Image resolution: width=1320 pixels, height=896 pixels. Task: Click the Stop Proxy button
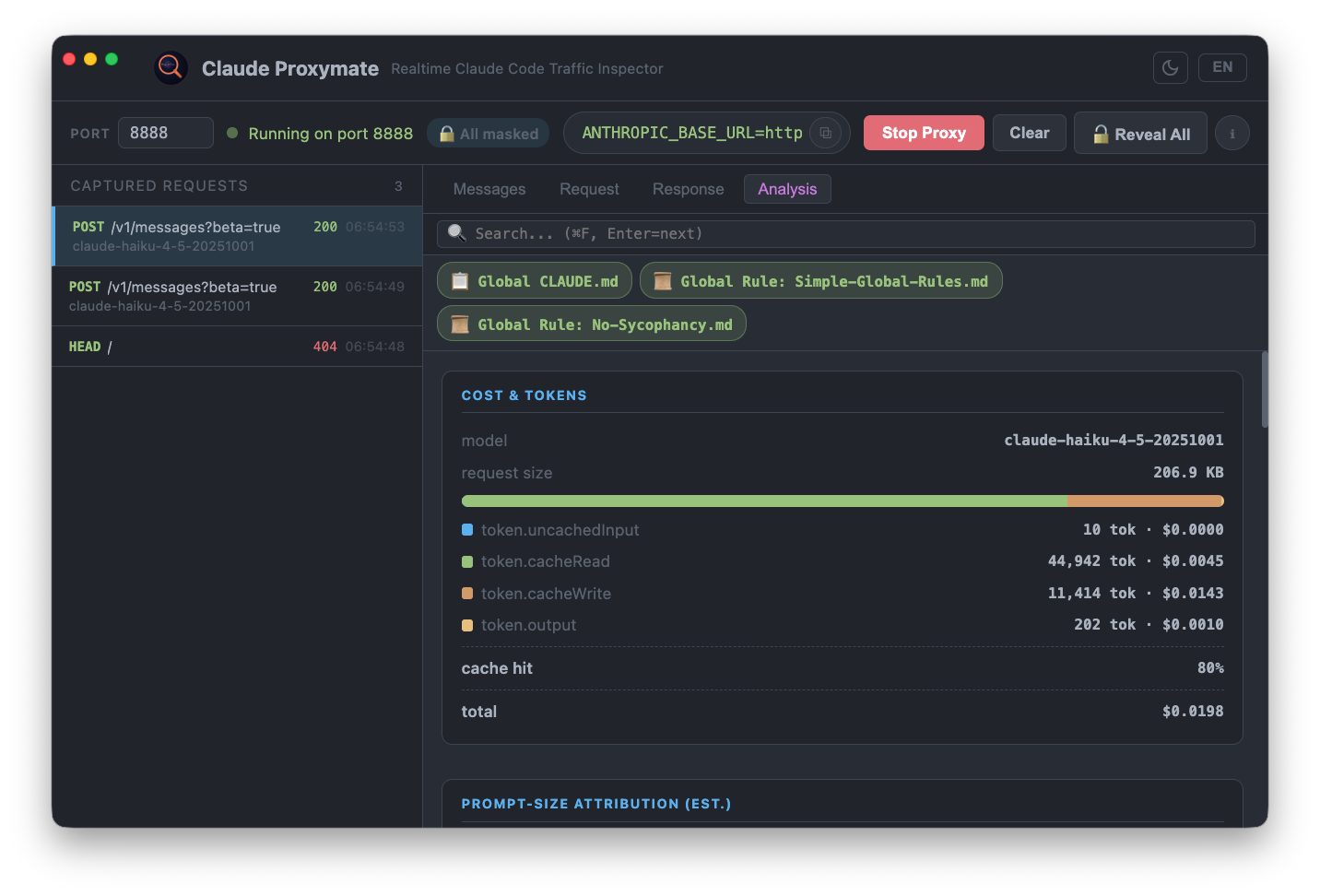pyautogui.click(x=924, y=133)
